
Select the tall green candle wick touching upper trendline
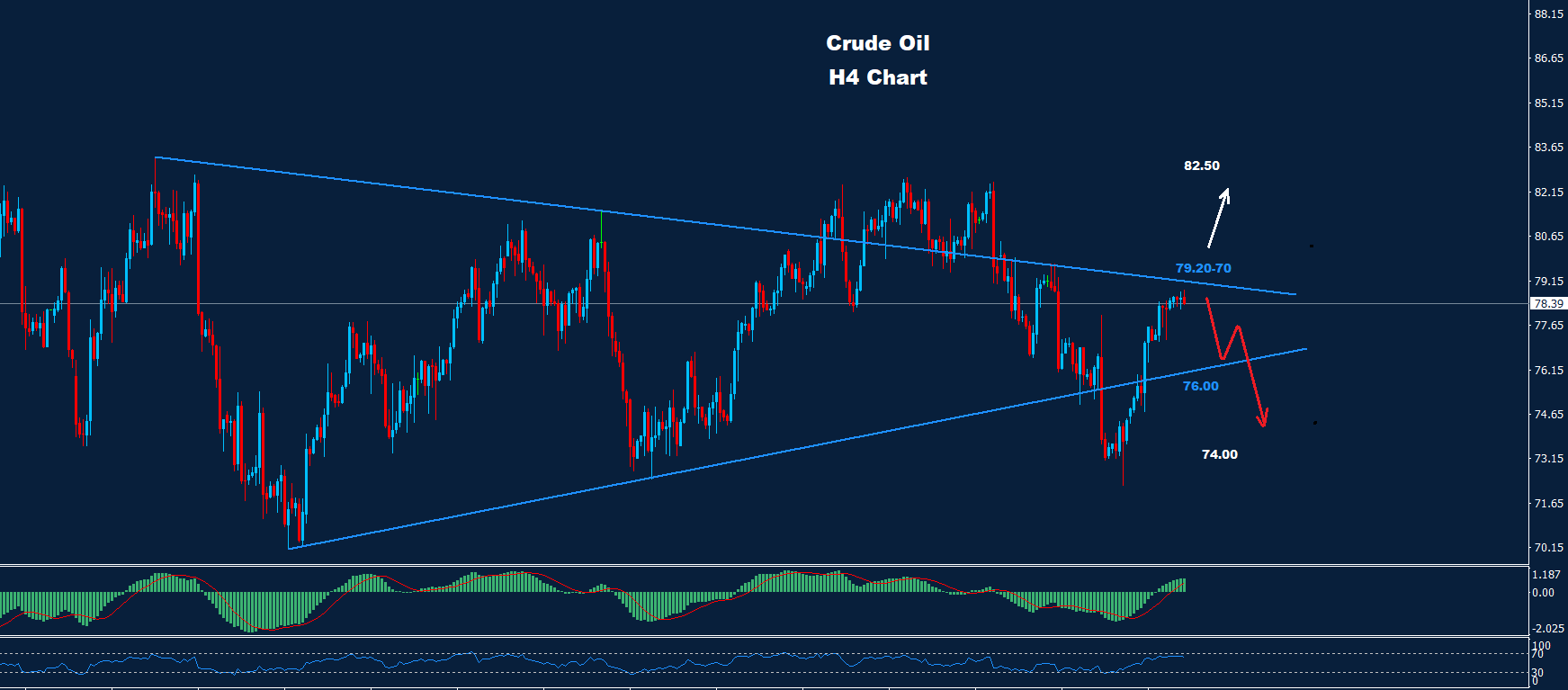click(601, 225)
